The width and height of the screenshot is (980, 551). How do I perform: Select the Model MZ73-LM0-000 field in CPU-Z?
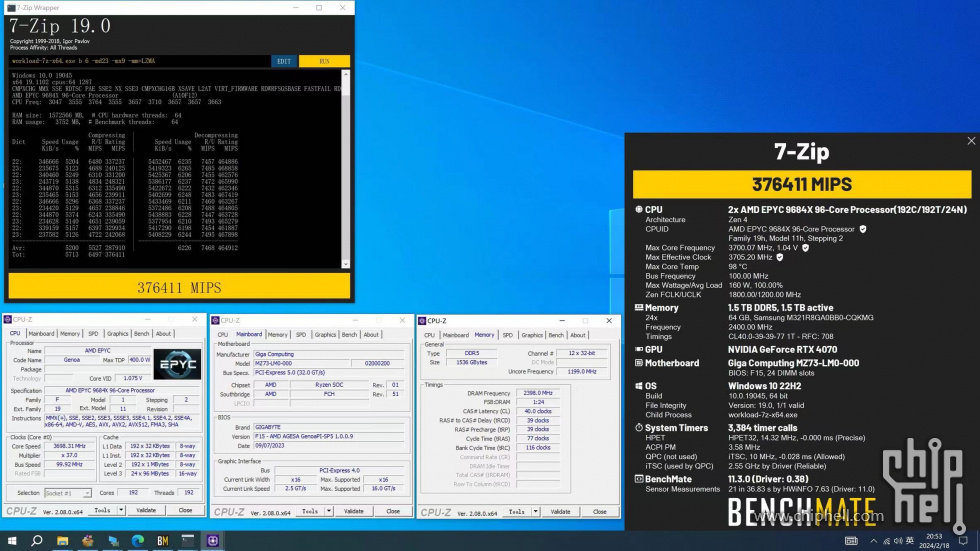click(x=301, y=363)
